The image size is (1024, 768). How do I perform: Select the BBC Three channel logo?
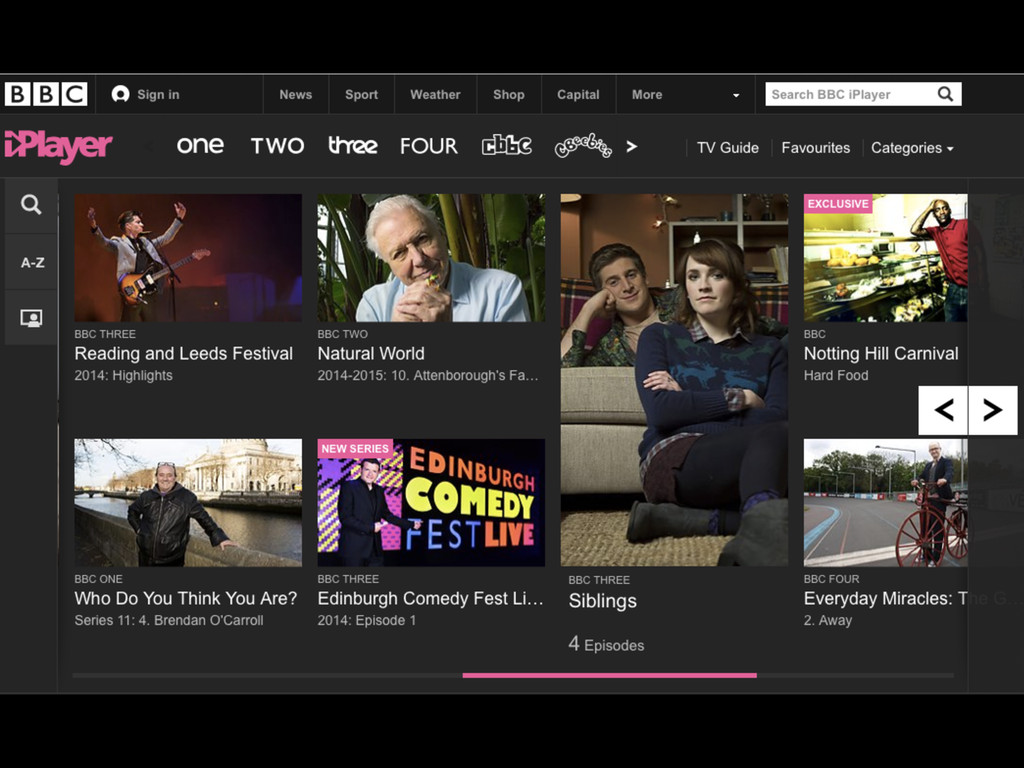click(x=353, y=145)
